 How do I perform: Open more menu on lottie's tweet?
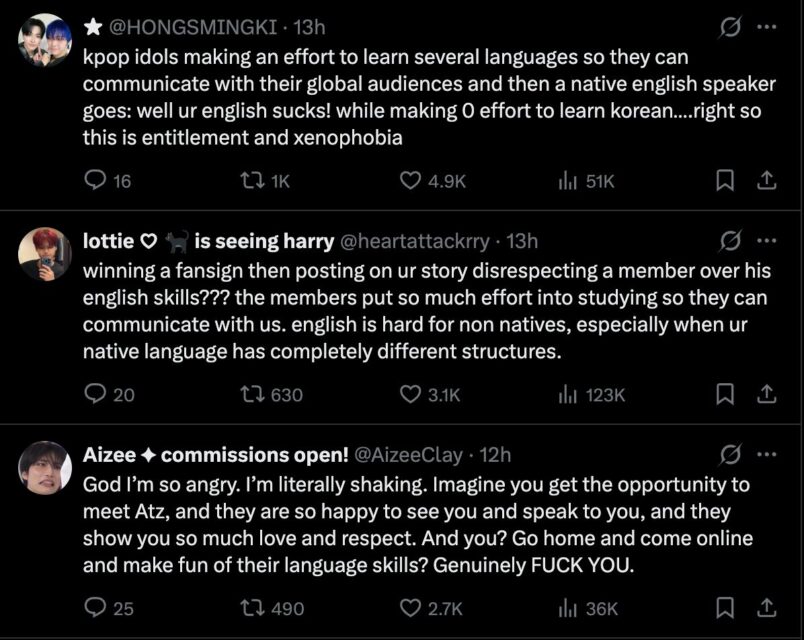click(767, 241)
